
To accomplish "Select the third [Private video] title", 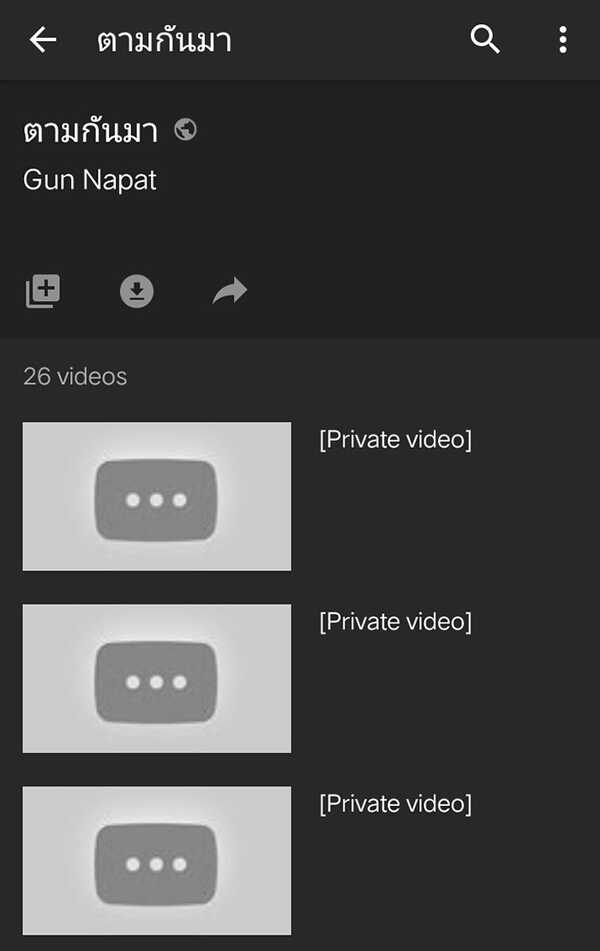I will pyautogui.click(x=396, y=804).
